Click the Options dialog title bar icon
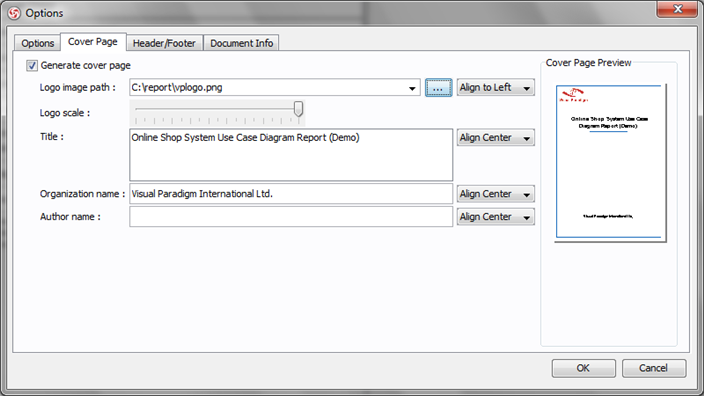The height and width of the screenshot is (396, 704). tap(14, 13)
